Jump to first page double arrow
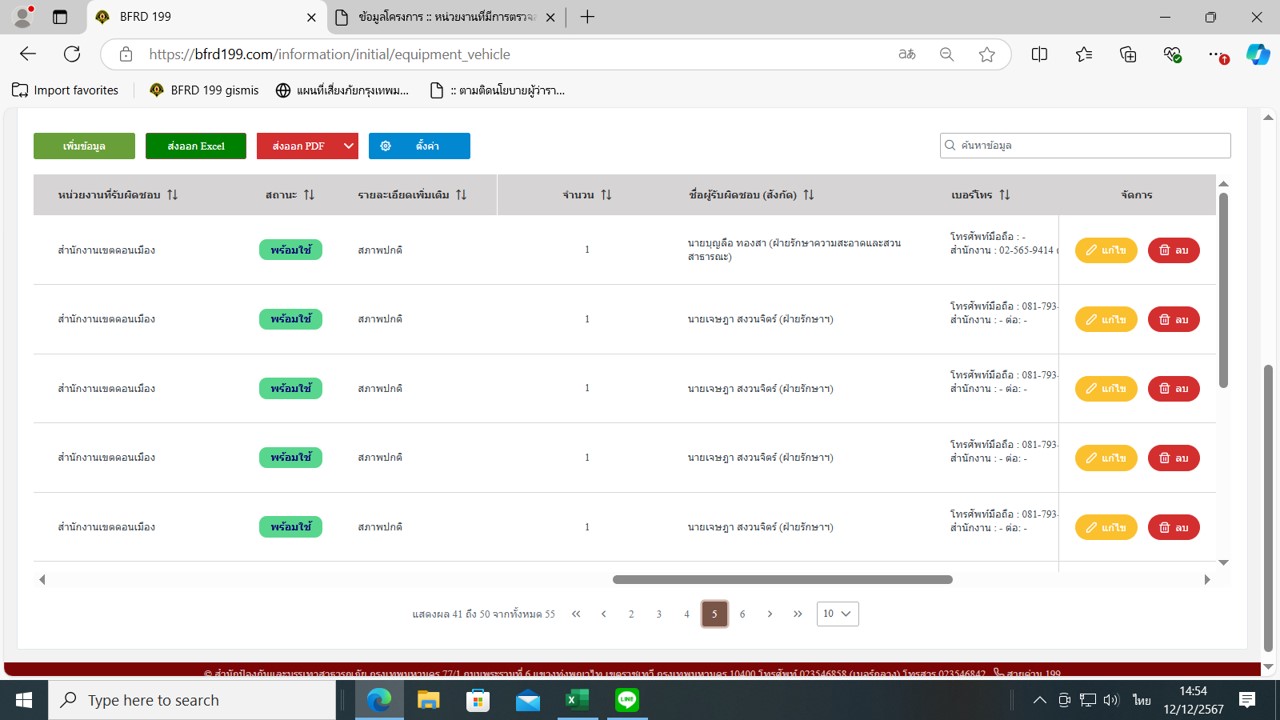This screenshot has width=1280, height=720. click(x=576, y=614)
